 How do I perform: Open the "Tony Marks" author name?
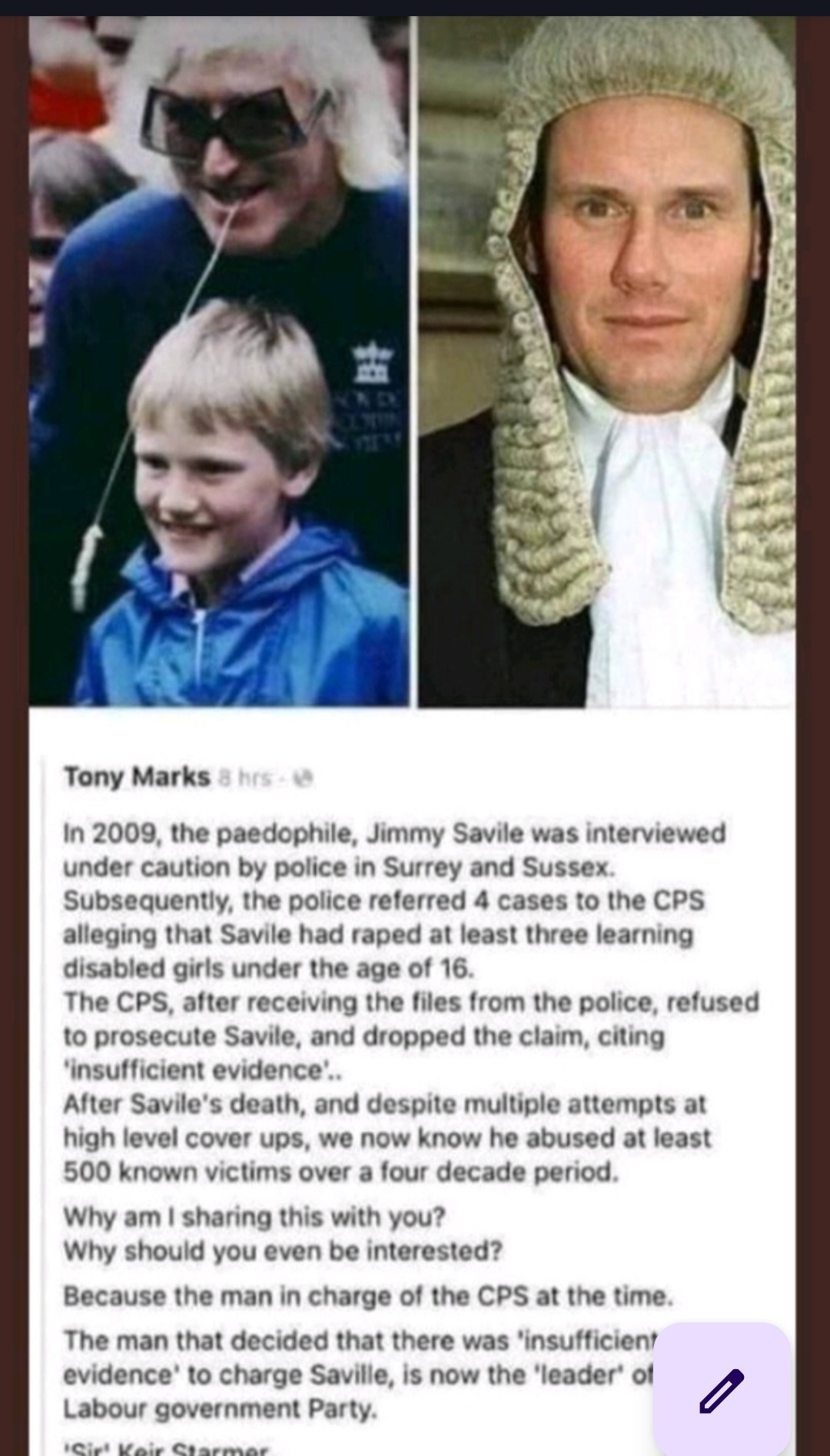[137, 777]
